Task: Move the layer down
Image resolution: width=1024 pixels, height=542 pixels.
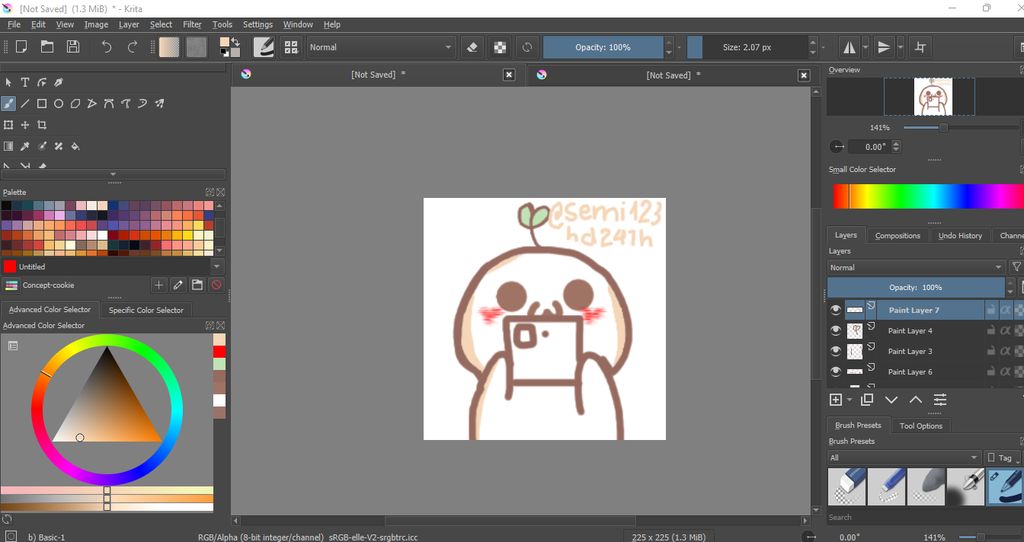Action: point(891,400)
